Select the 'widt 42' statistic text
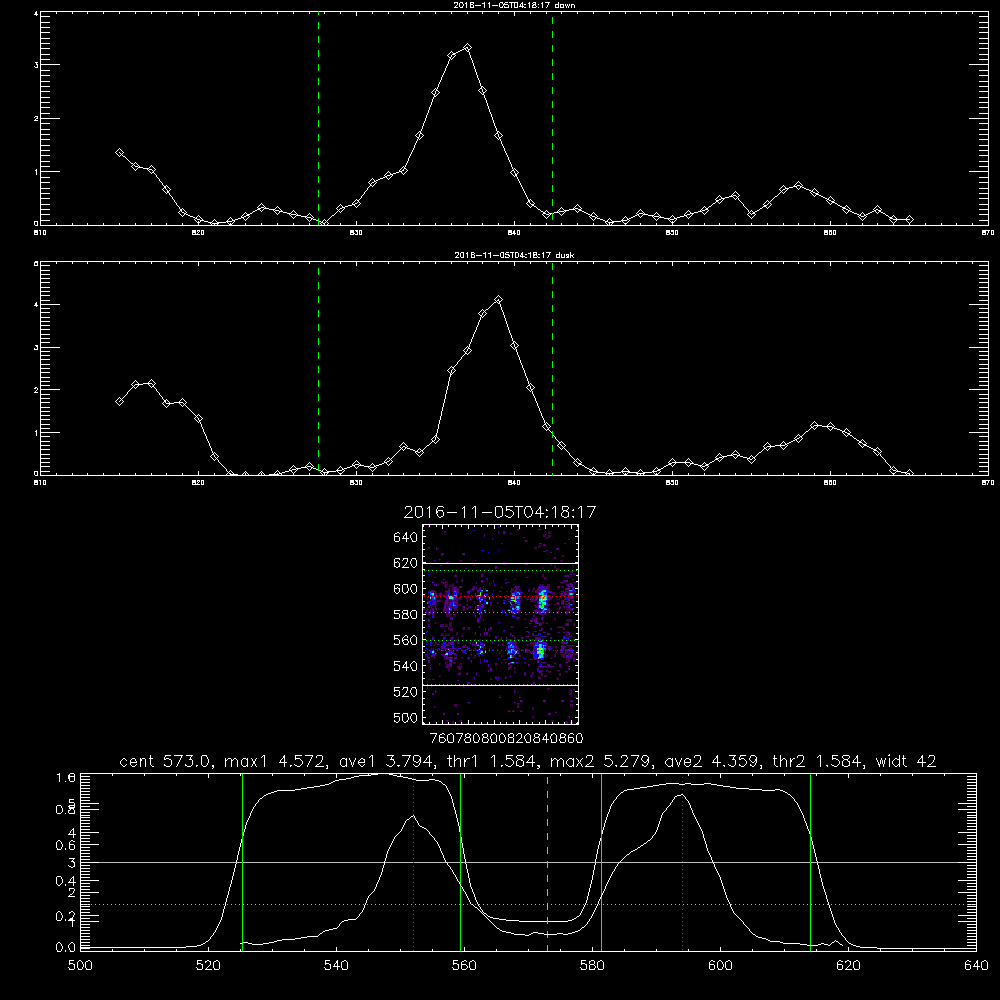Image resolution: width=1000 pixels, height=1000 pixels. coord(906,761)
